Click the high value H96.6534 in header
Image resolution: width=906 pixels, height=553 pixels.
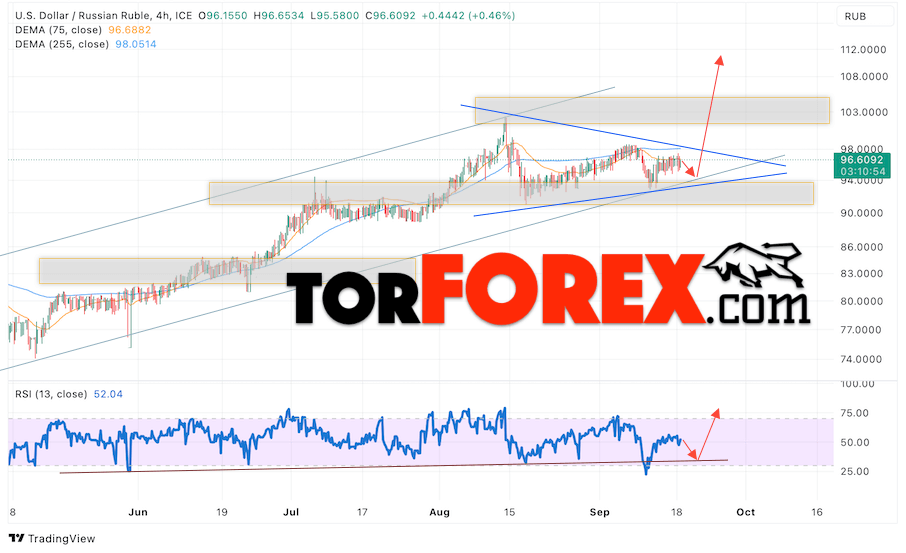279,16
